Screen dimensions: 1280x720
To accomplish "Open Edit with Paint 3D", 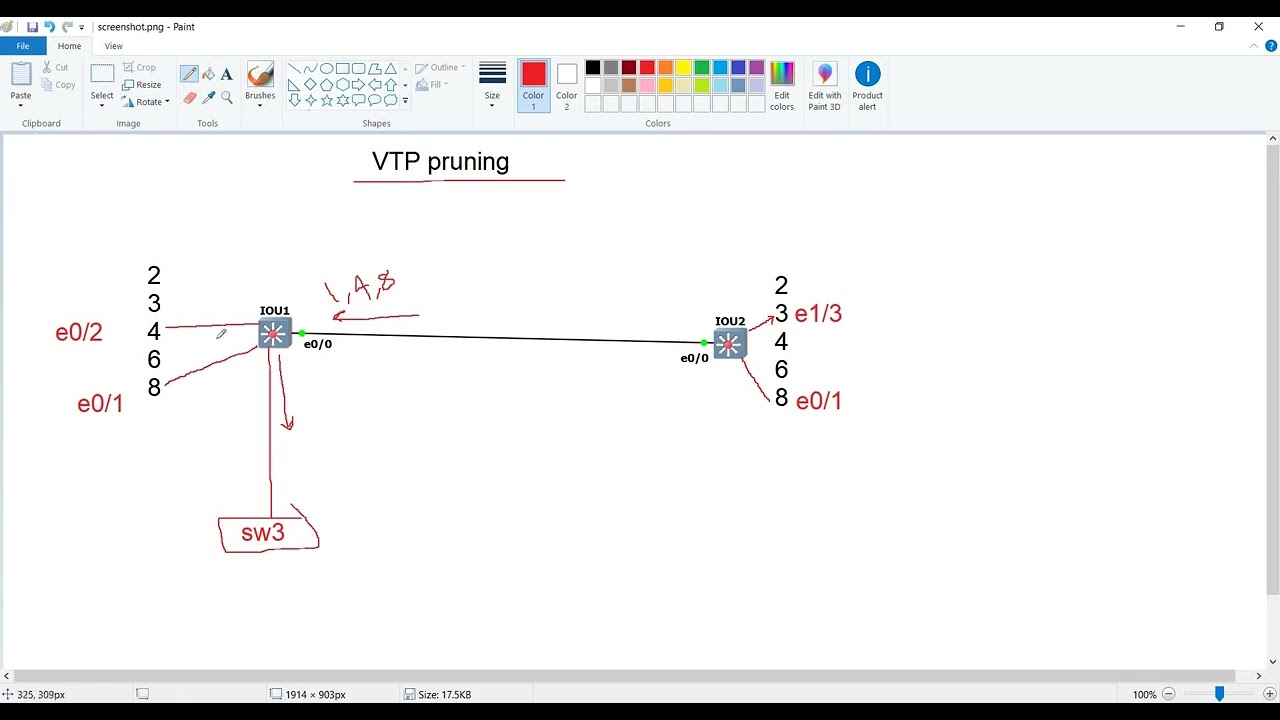I will click(824, 85).
